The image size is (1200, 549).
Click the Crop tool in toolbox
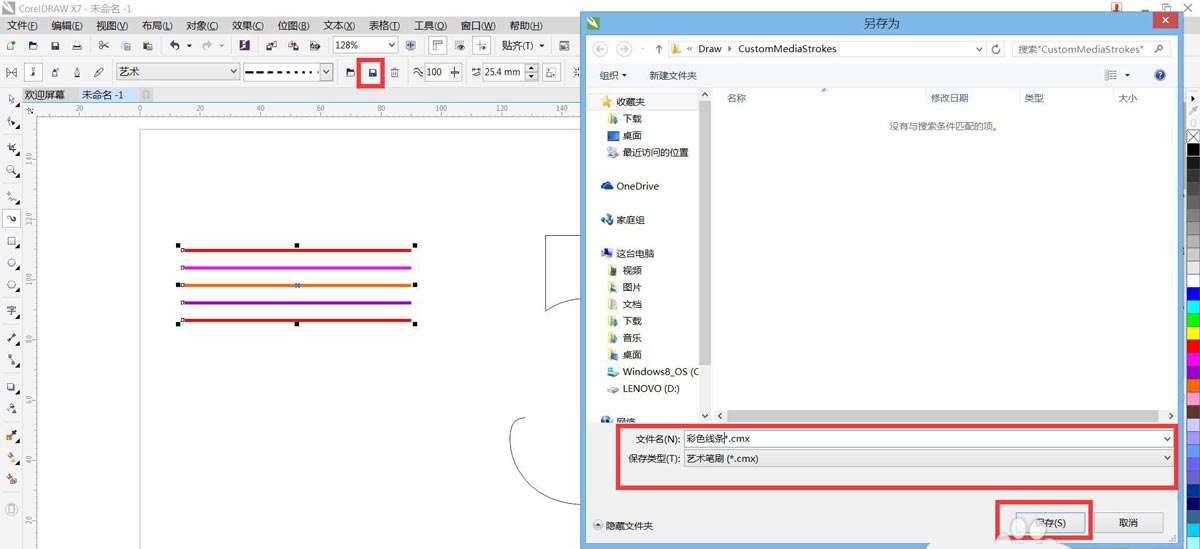[12, 148]
